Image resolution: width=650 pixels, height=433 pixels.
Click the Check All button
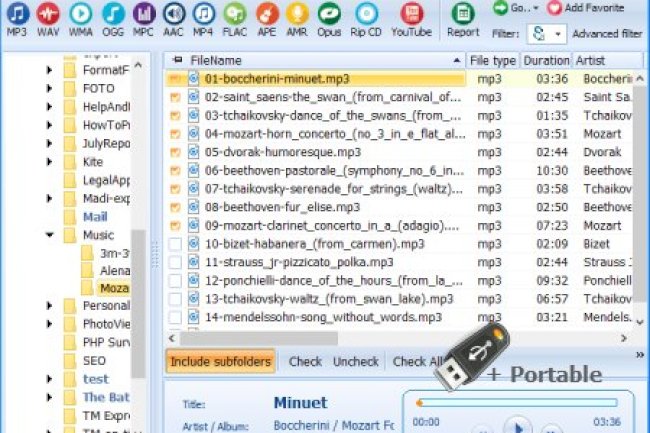(417, 361)
